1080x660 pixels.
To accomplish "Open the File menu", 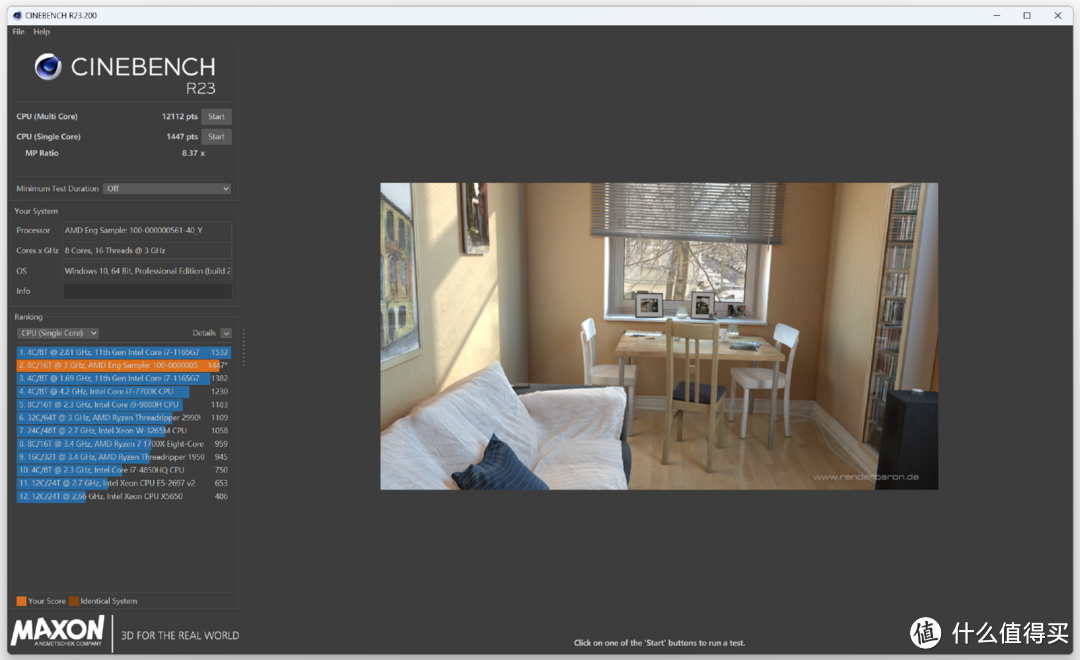I will (19, 32).
